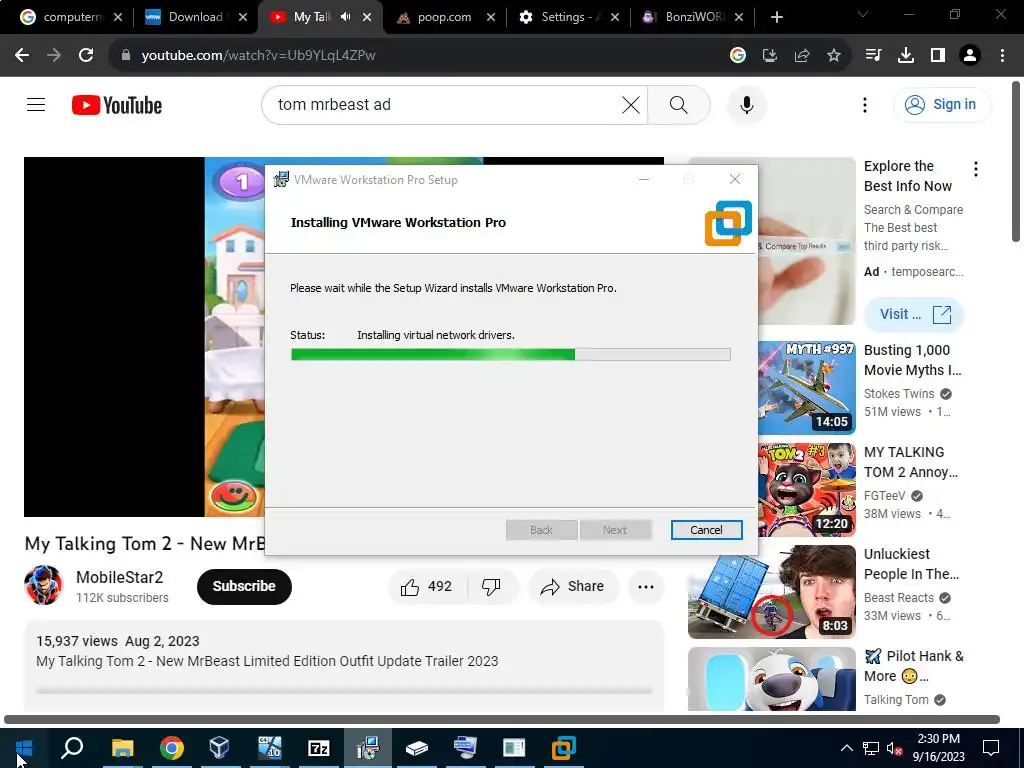Click the Chrome address bar URL
The height and width of the screenshot is (768, 1024).
click(x=258, y=56)
